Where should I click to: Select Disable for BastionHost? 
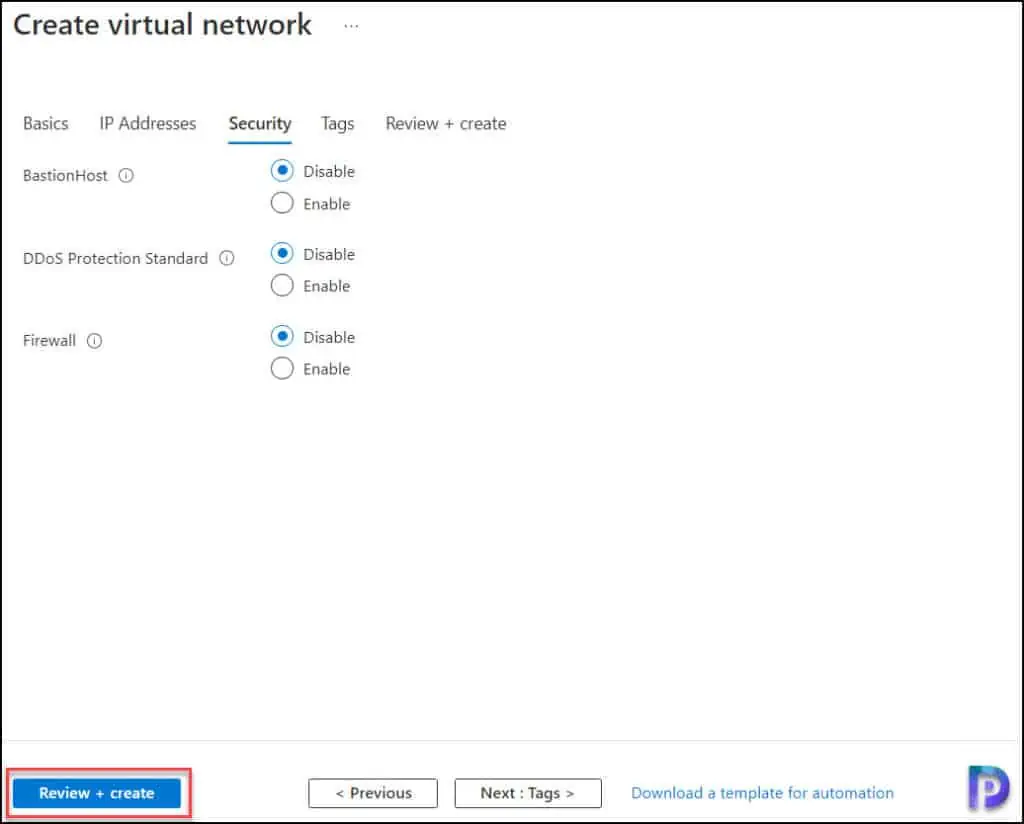pyautogui.click(x=282, y=171)
